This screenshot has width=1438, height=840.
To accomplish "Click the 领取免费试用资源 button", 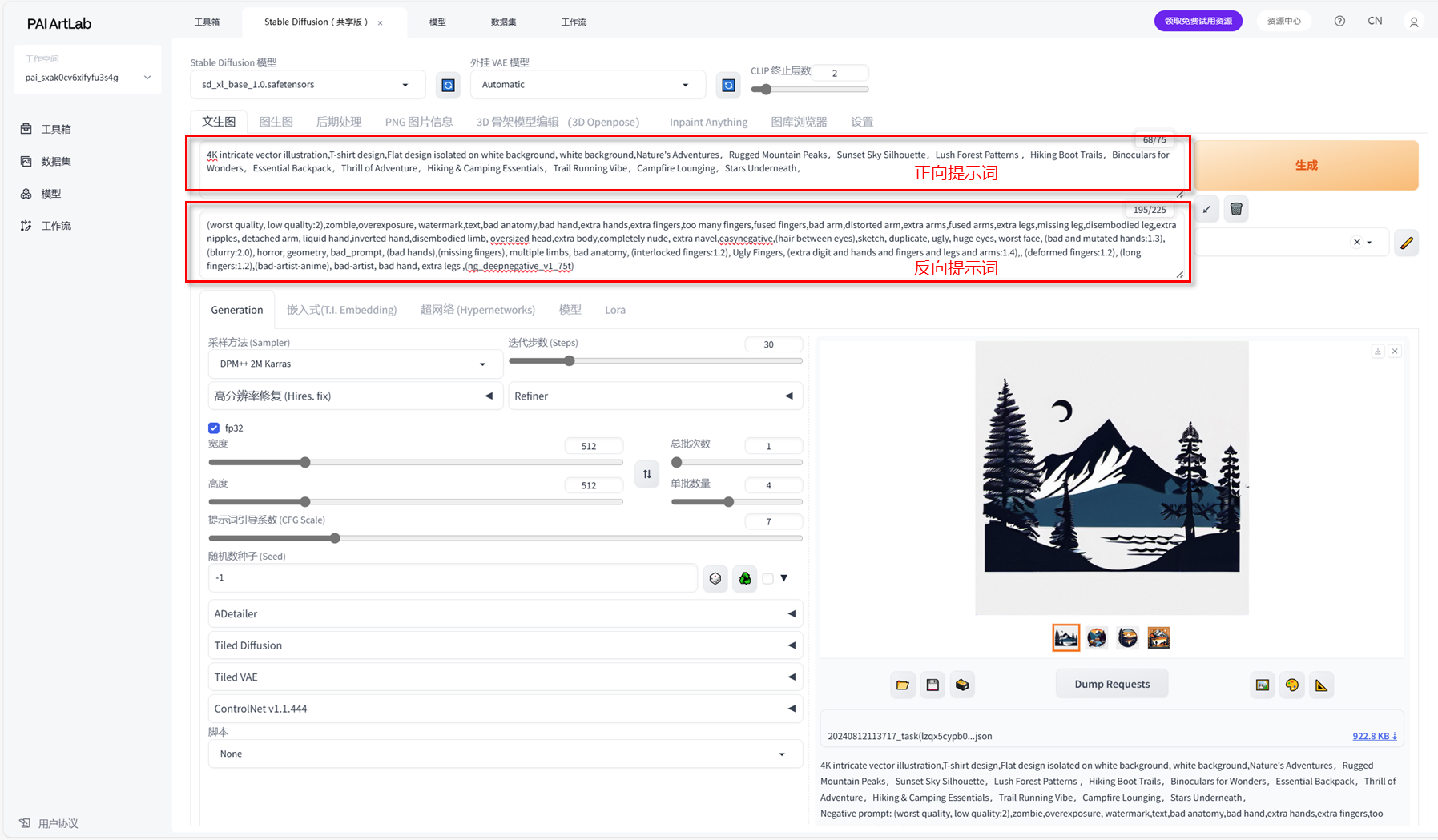I will click(1198, 21).
